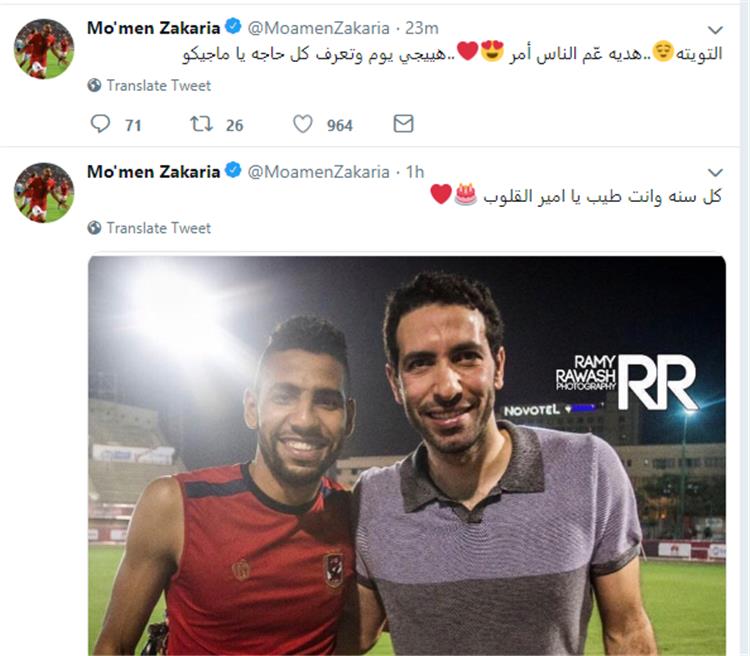This screenshot has height=656, width=750.
Task: Open the attached stadium photo
Action: [x=407, y=455]
